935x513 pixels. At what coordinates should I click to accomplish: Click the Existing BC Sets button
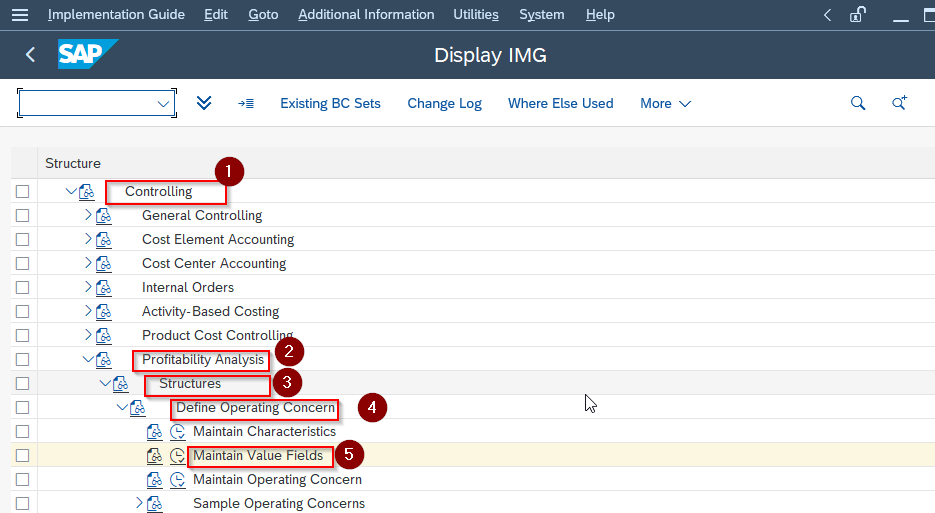pyautogui.click(x=330, y=103)
